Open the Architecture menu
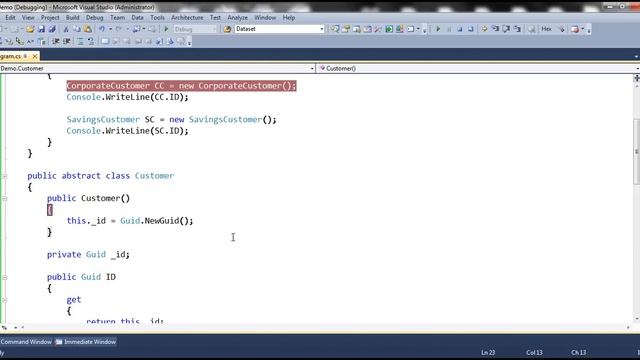Screen dimensions: 640x360 [x=187, y=18]
